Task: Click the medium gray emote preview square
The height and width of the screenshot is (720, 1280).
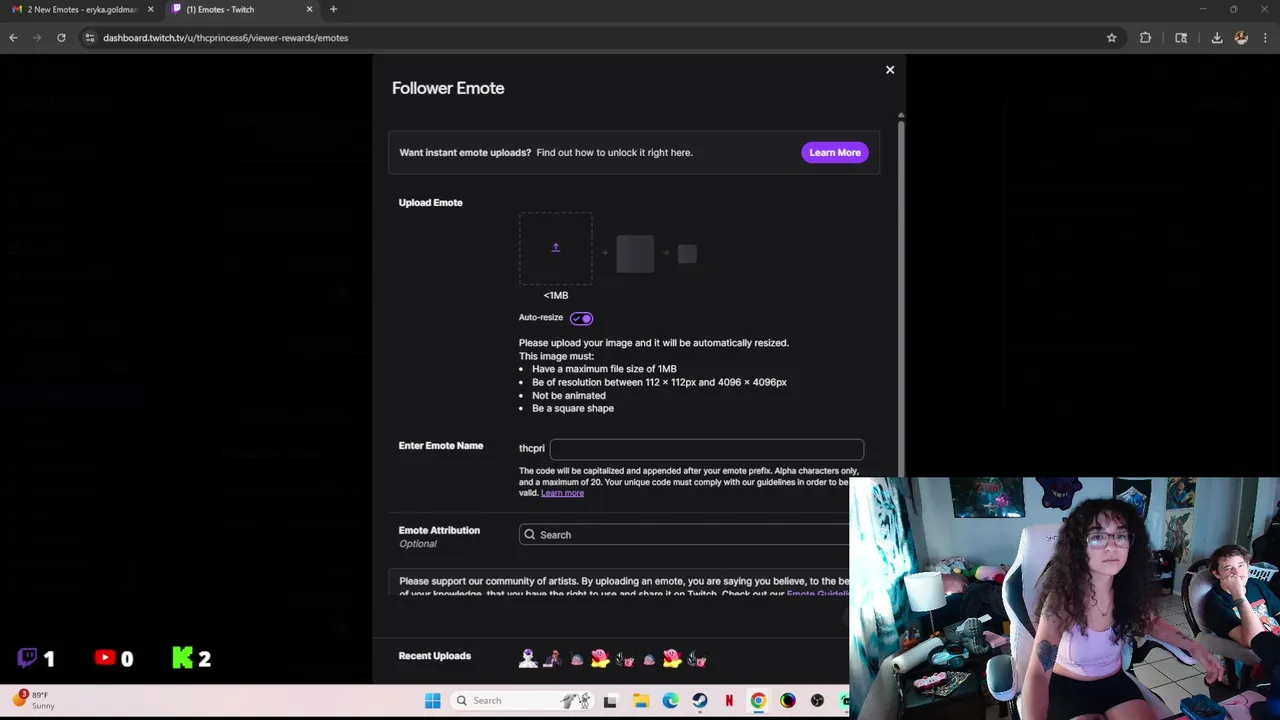Action: pos(635,254)
